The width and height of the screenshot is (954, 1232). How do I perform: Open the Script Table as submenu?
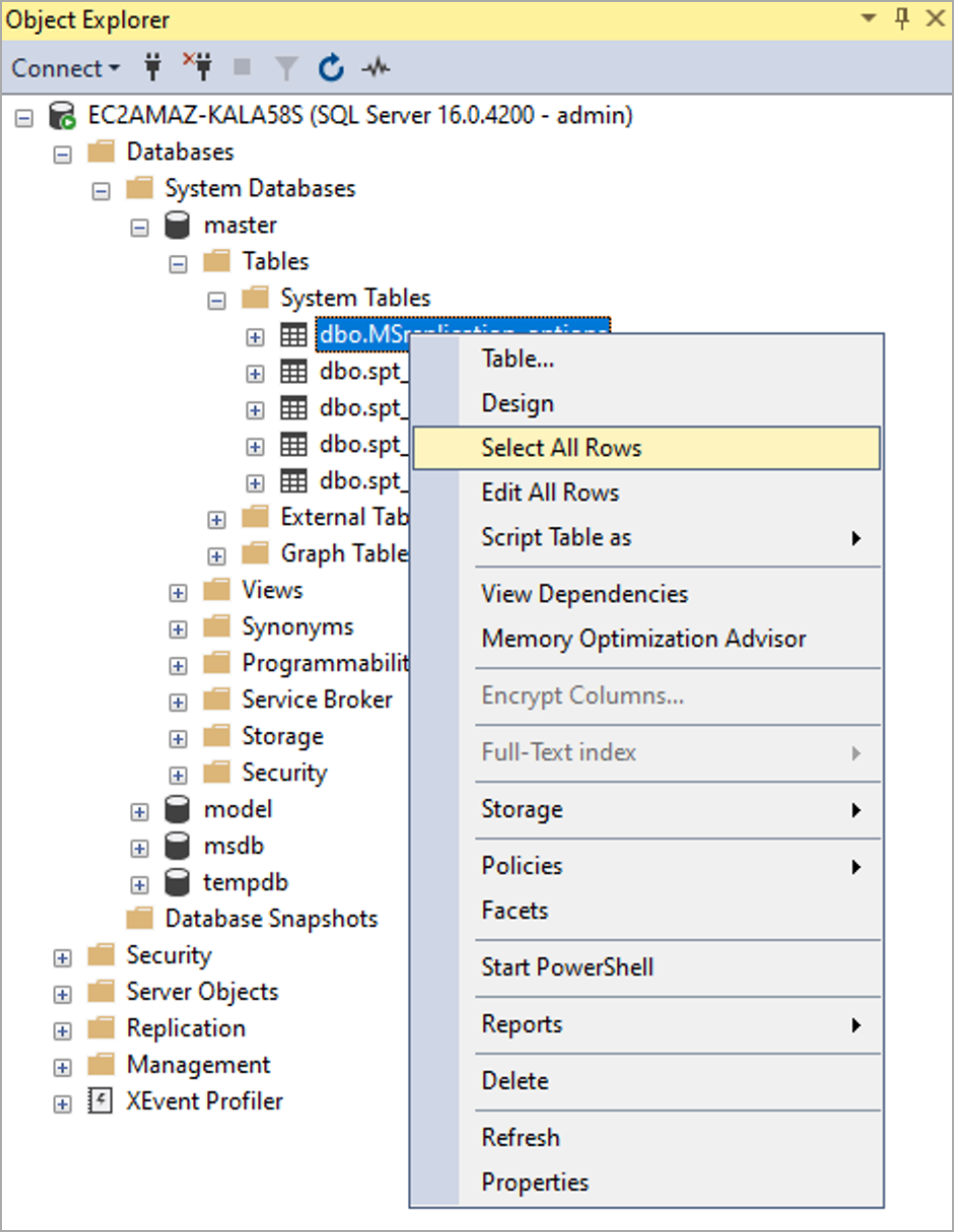pos(646,537)
